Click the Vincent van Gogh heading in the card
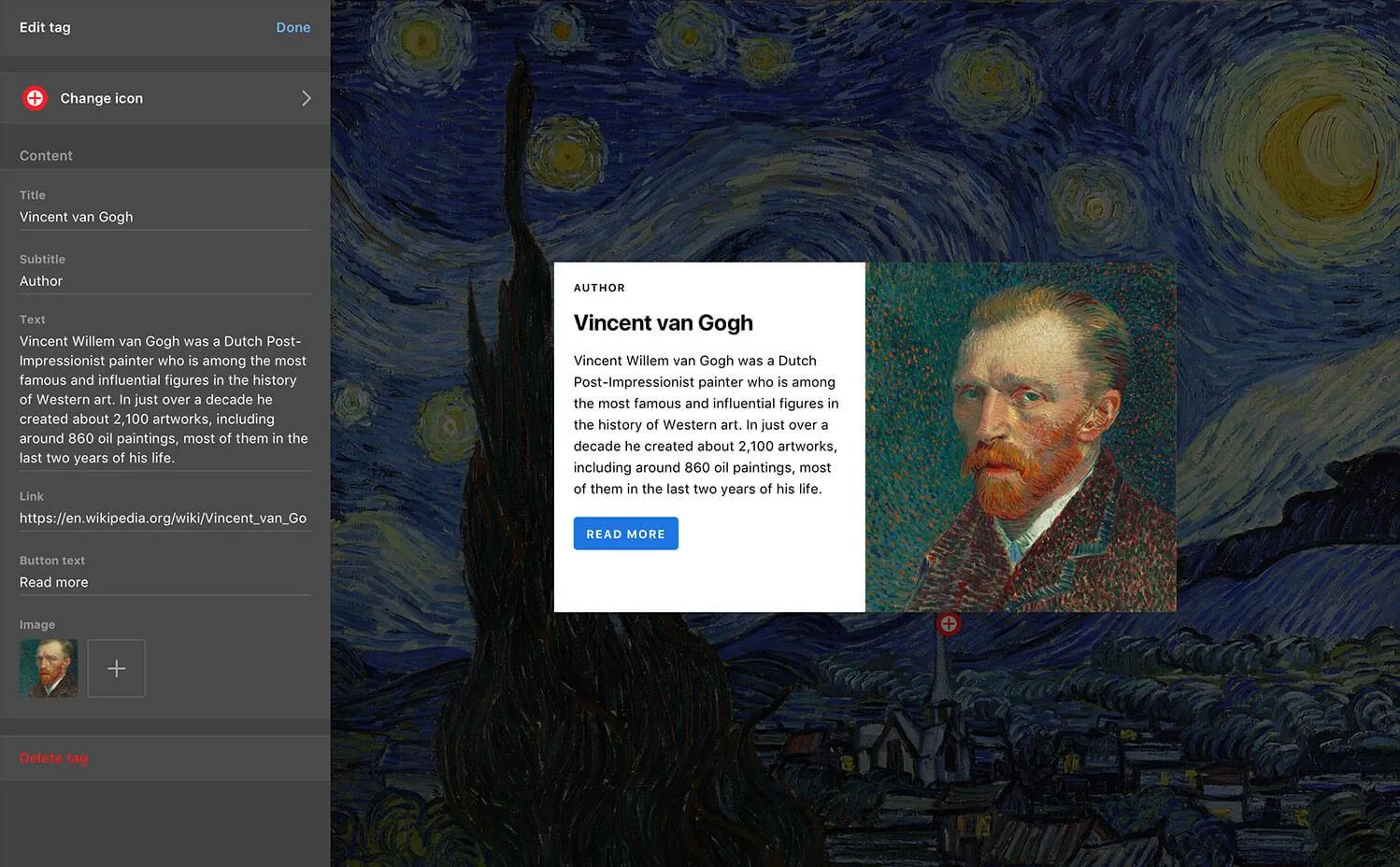Image resolution: width=1400 pixels, height=867 pixels. coord(664,322)
